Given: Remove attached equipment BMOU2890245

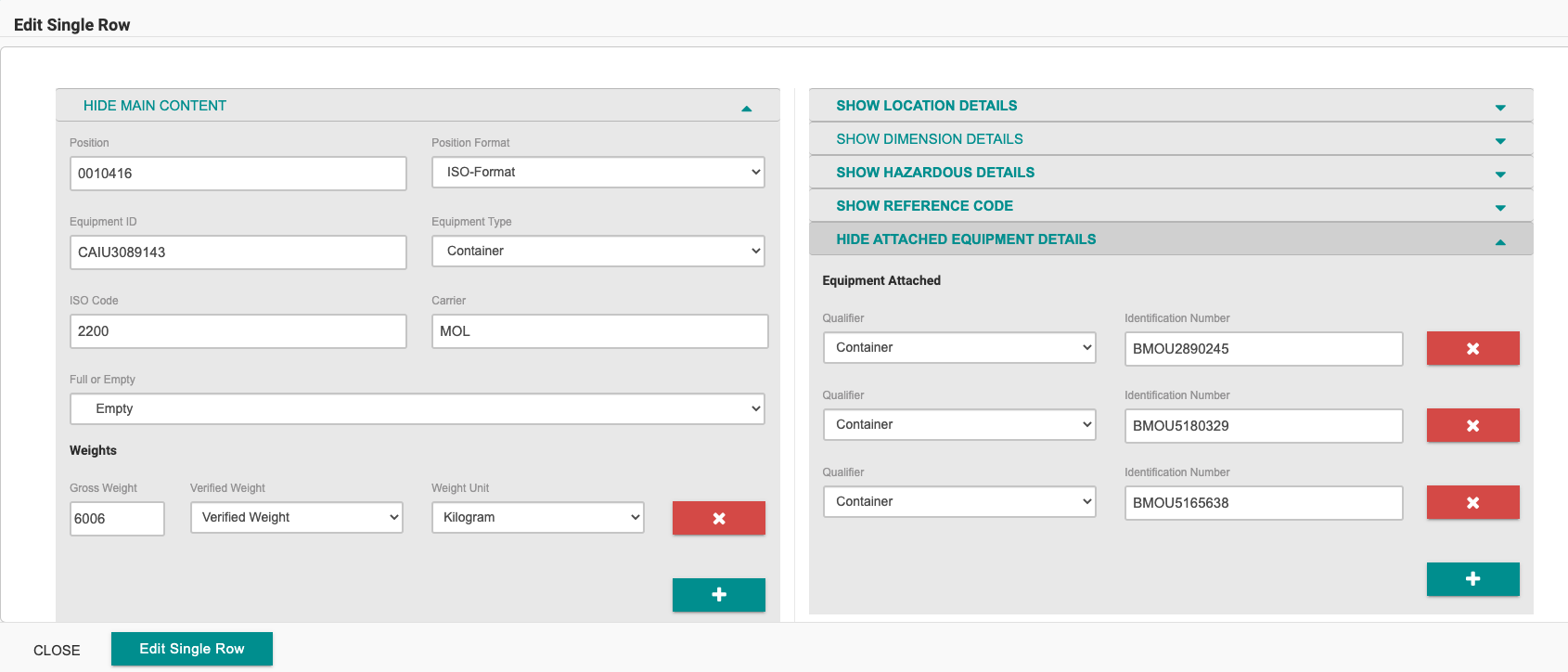Looking at the screenshot, I should tap(1472, 348).
